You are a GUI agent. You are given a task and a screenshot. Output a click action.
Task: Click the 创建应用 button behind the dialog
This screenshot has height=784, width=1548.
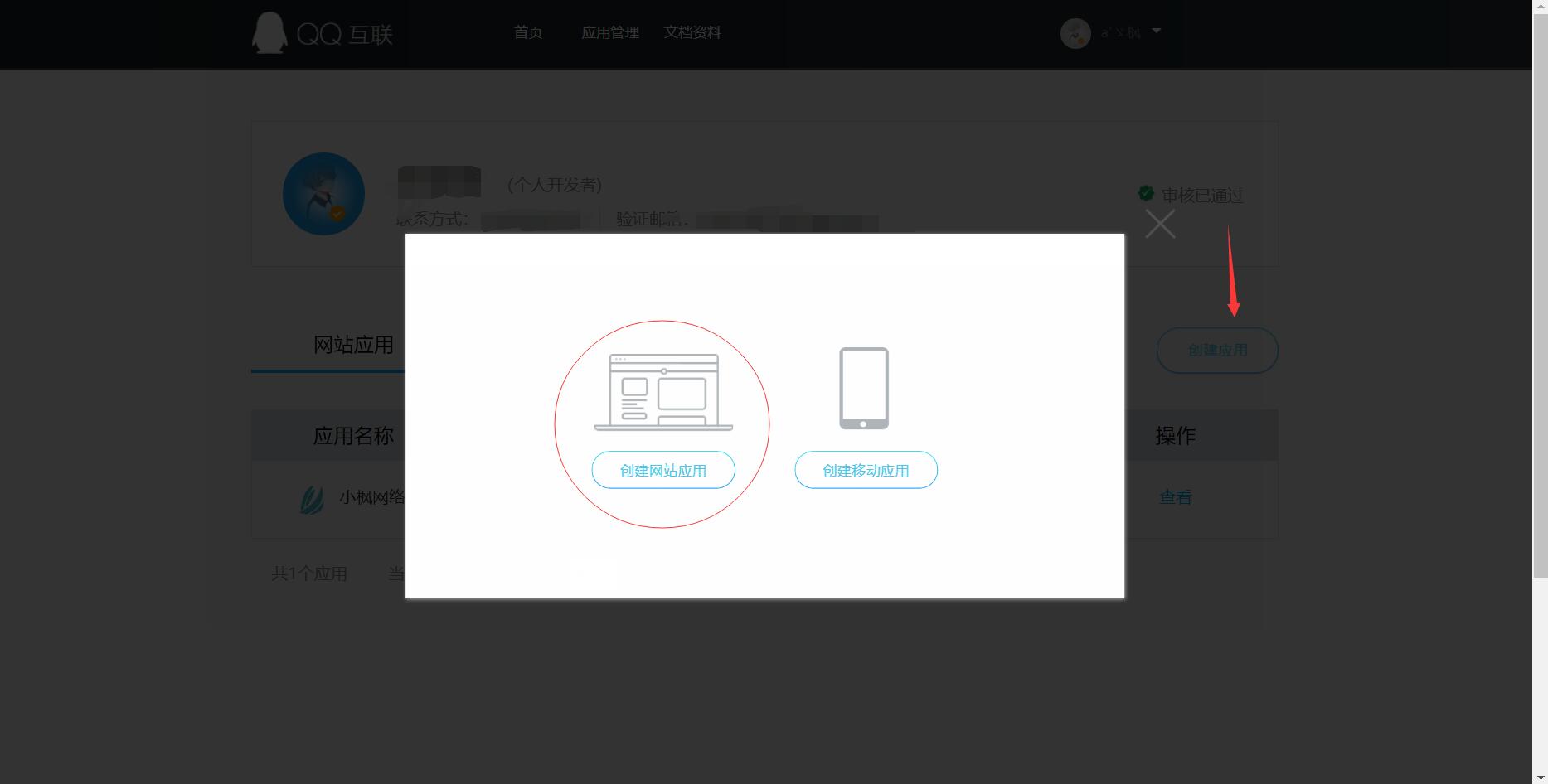pos(1216,350)
